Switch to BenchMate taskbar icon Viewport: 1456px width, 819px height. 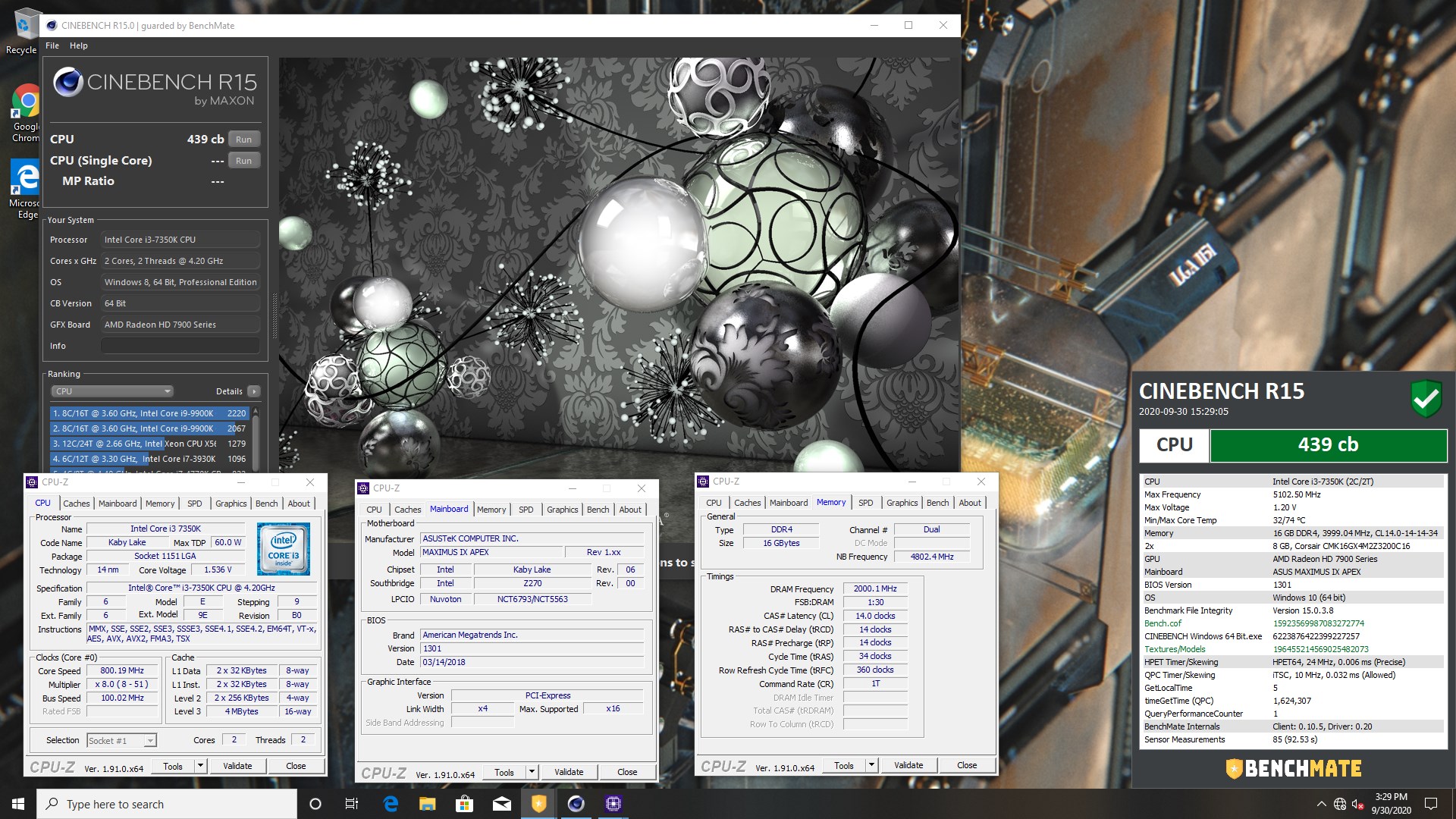coord(538,804)
